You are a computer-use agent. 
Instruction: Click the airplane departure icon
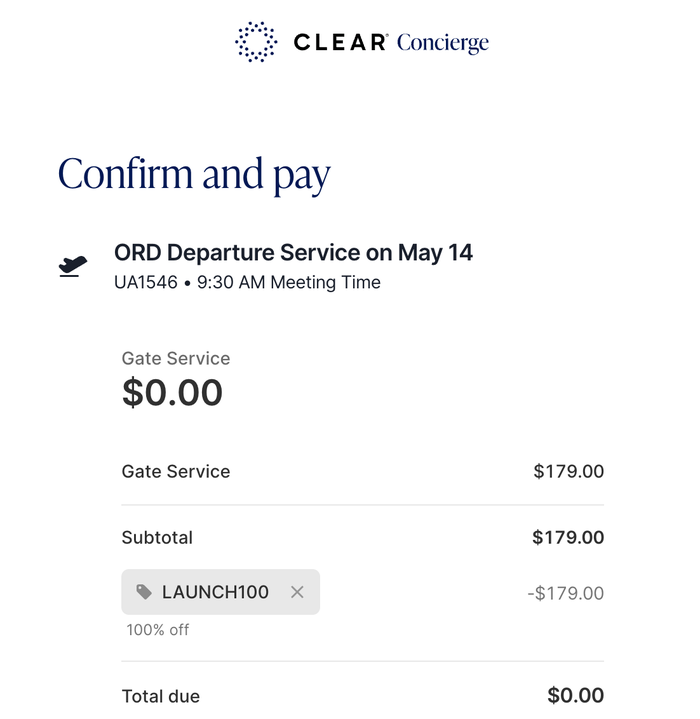pos(73,266)
